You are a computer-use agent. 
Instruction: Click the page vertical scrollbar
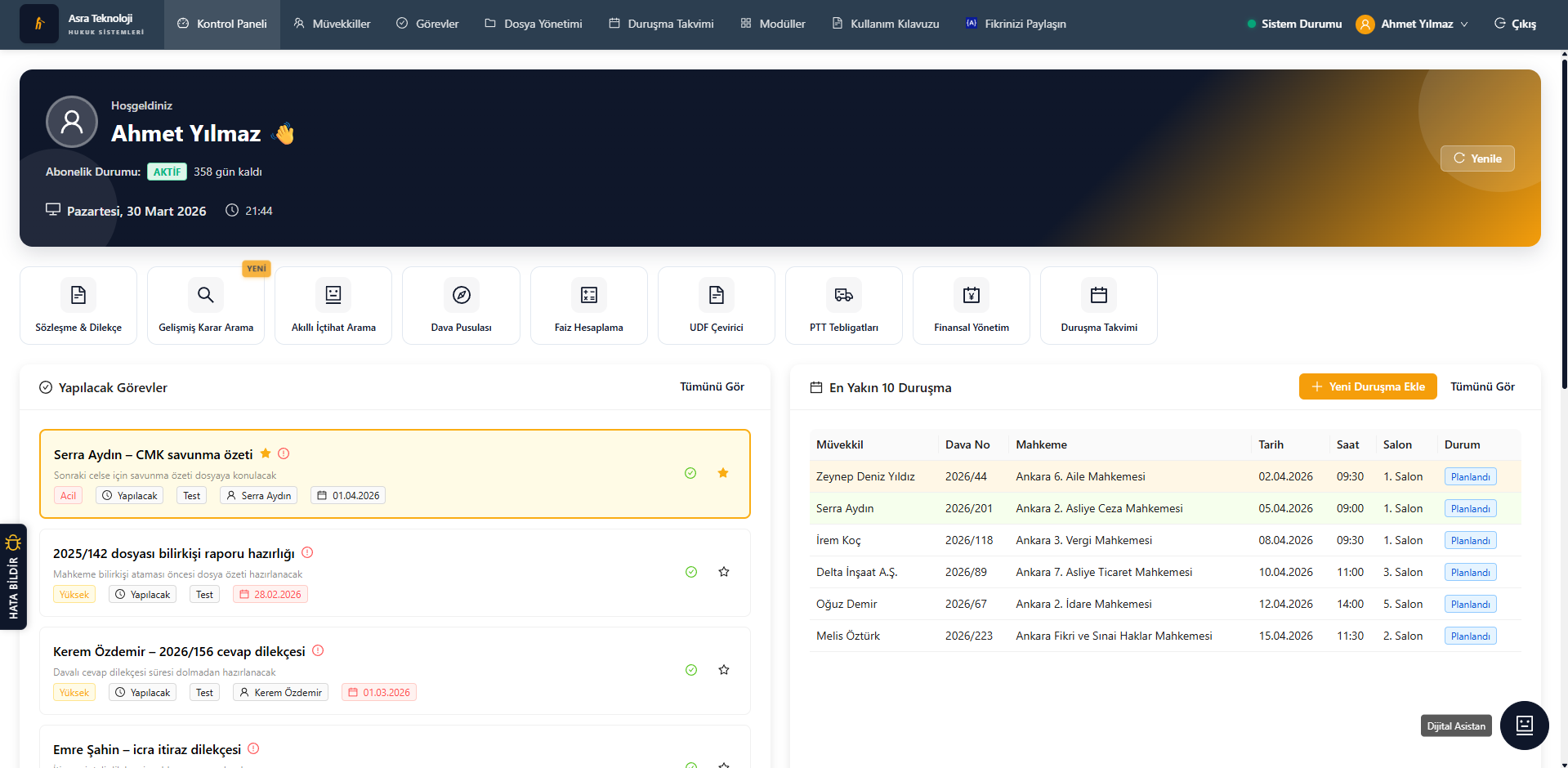pos(1564,221)
